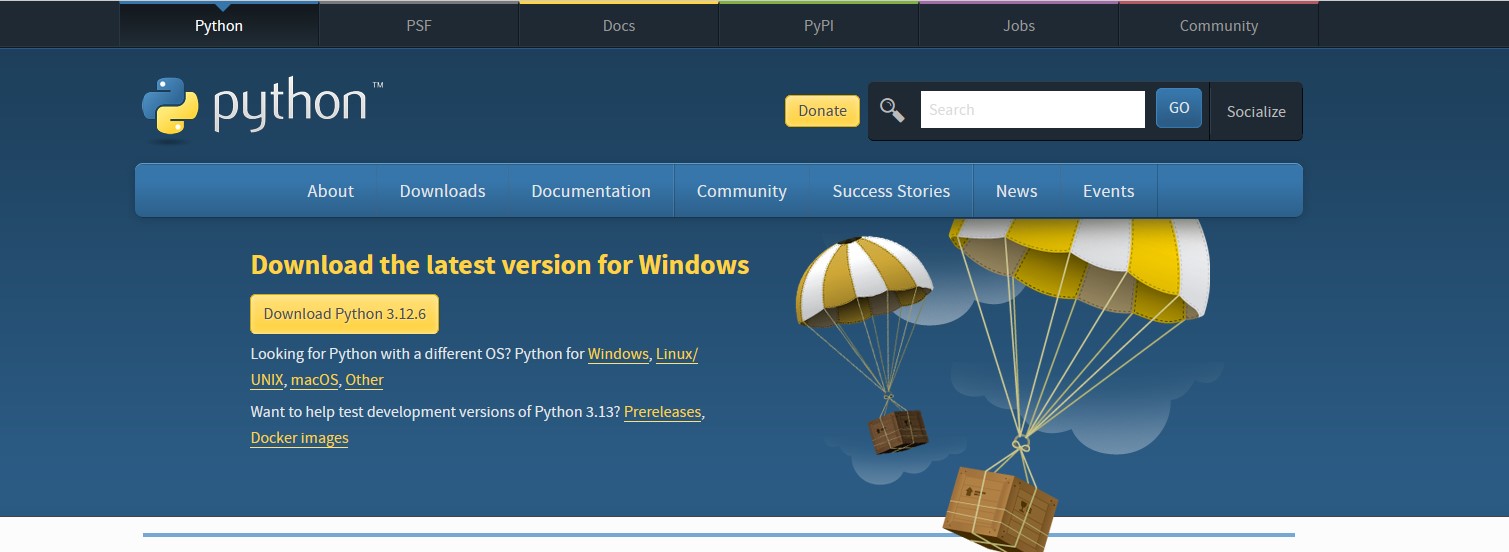
Task: Open the PyPI top tab
Action: [819, 26]
